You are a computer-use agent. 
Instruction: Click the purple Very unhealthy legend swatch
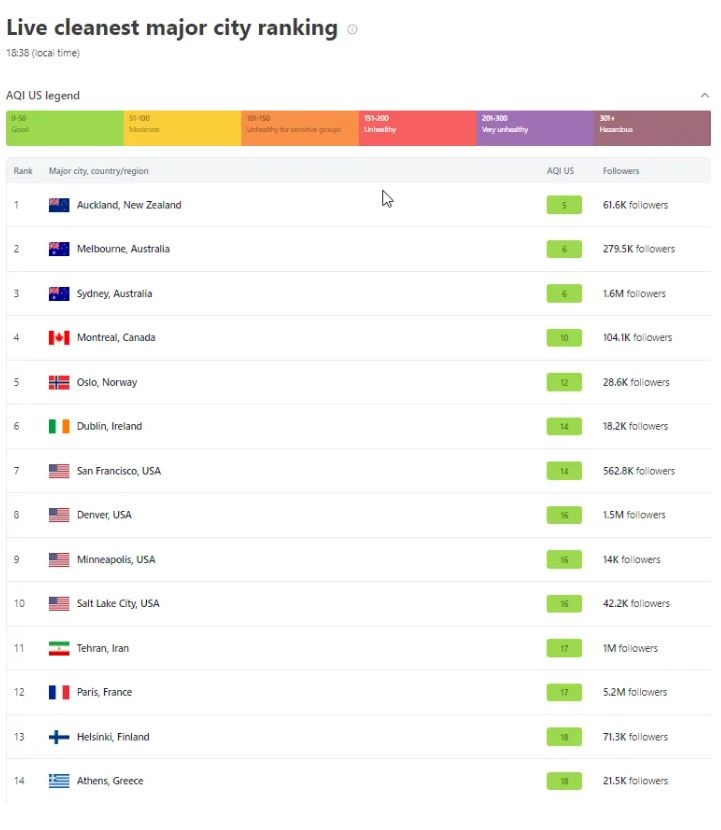(x=534, y=128)
